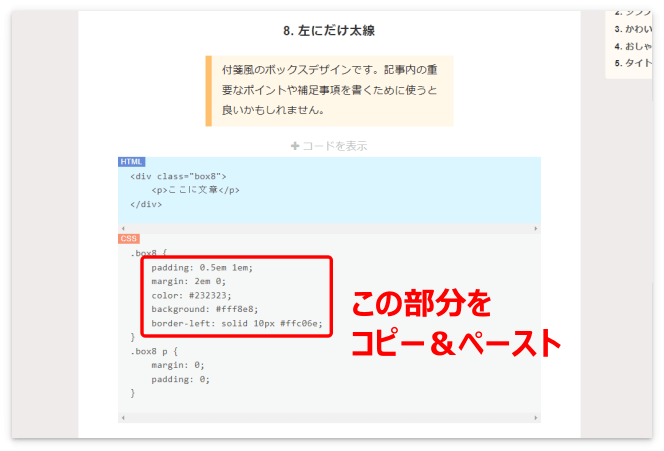Click the line <div class="box8">
The image size is (664, 451).
tap(178, 176)
